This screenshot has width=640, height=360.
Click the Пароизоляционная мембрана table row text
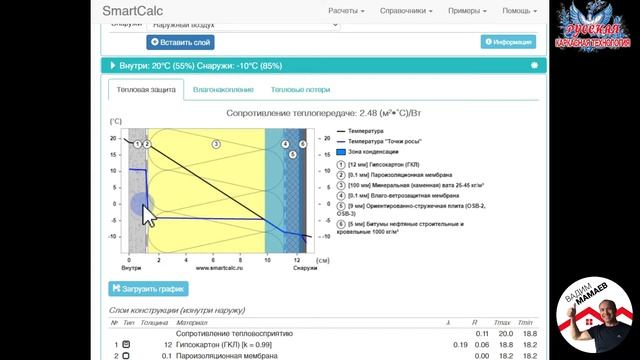227,356
